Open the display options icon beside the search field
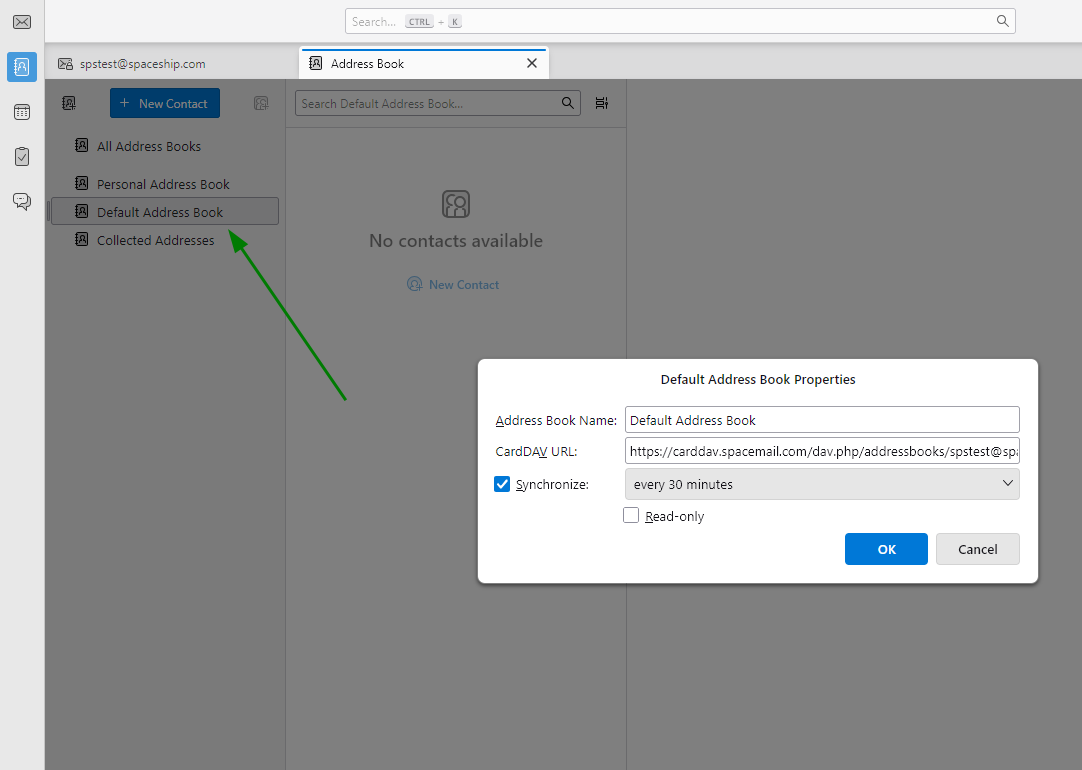 click(601, 103)
